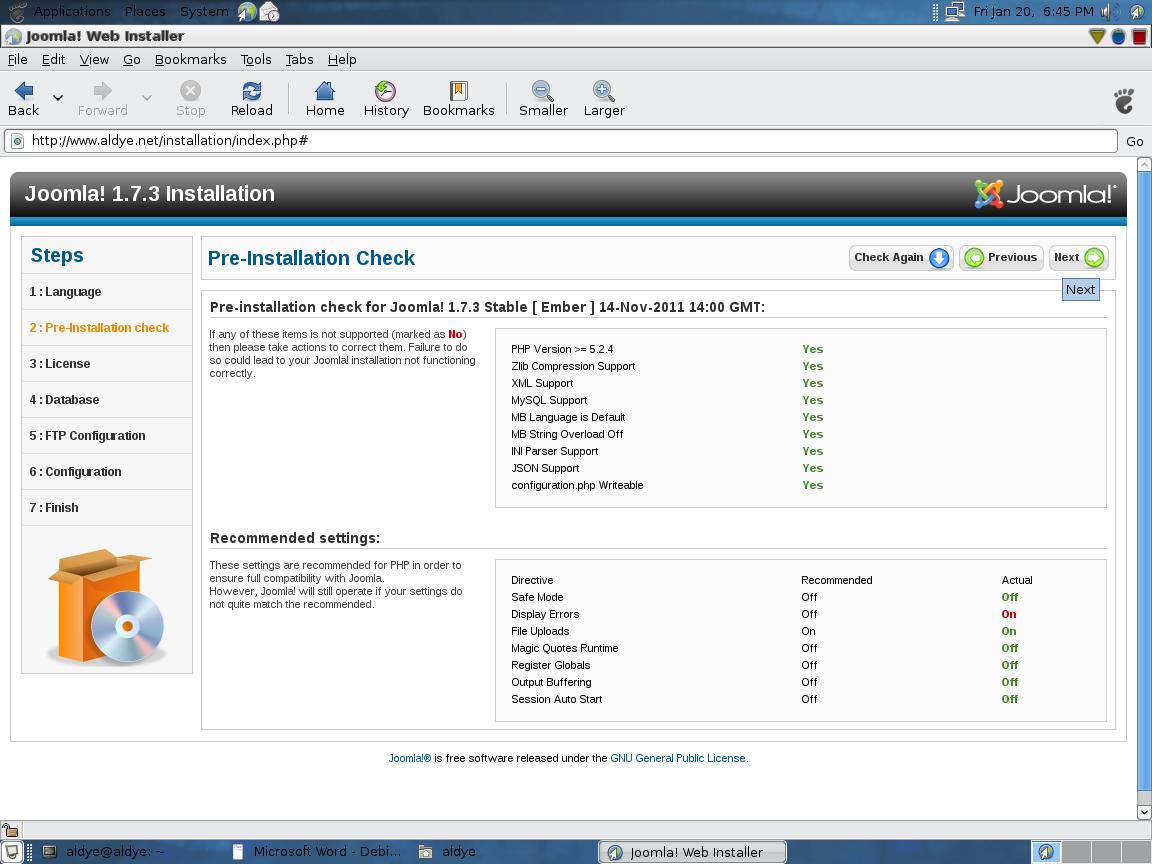This screenshot has width=1152, height=864.
Task: Open the Back history dropdown arrow
Action: (57, 98)
